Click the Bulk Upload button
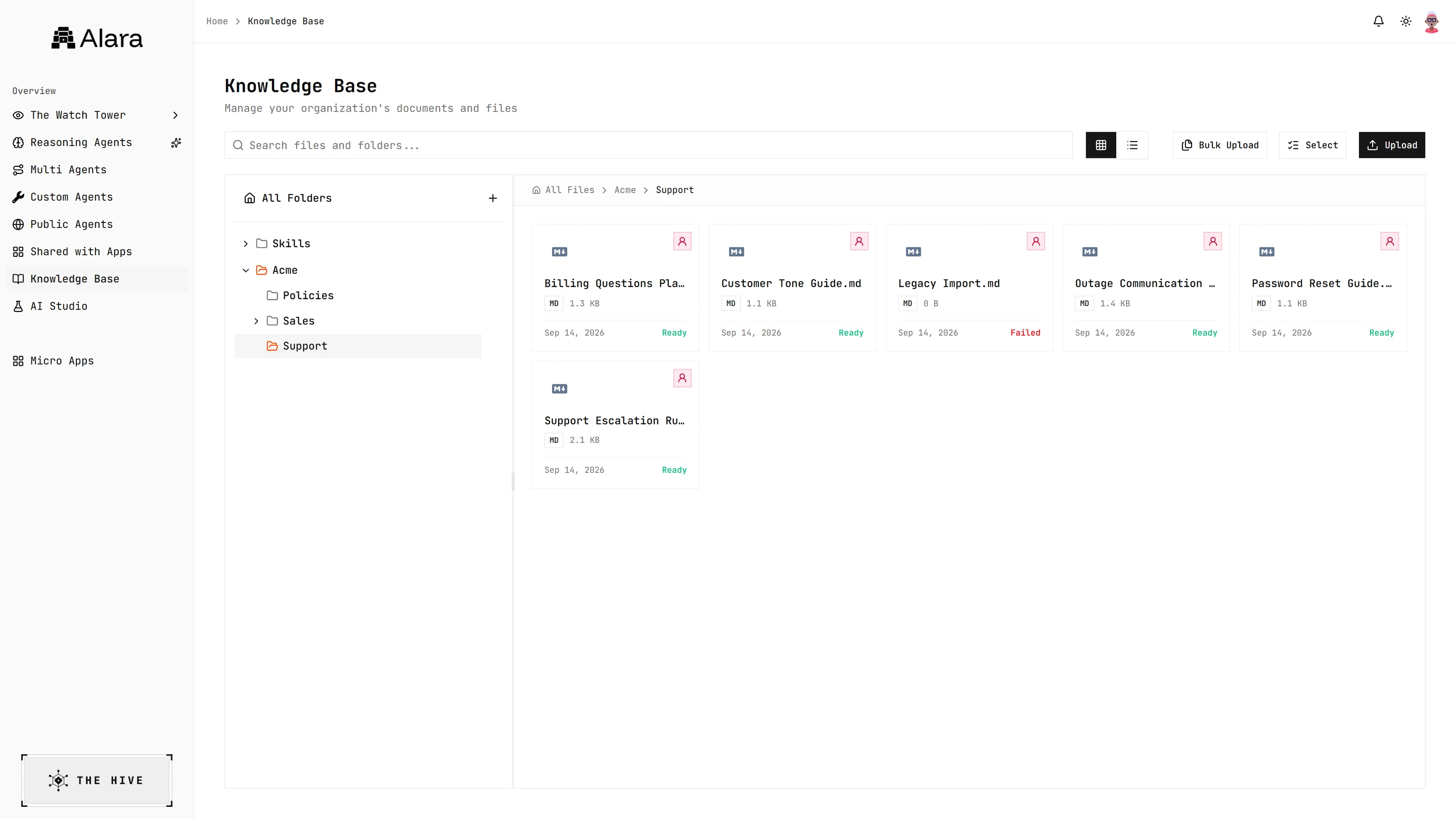Image resolution: width=1456 pixels, height=819 pixels. [x=1220, y=145]
